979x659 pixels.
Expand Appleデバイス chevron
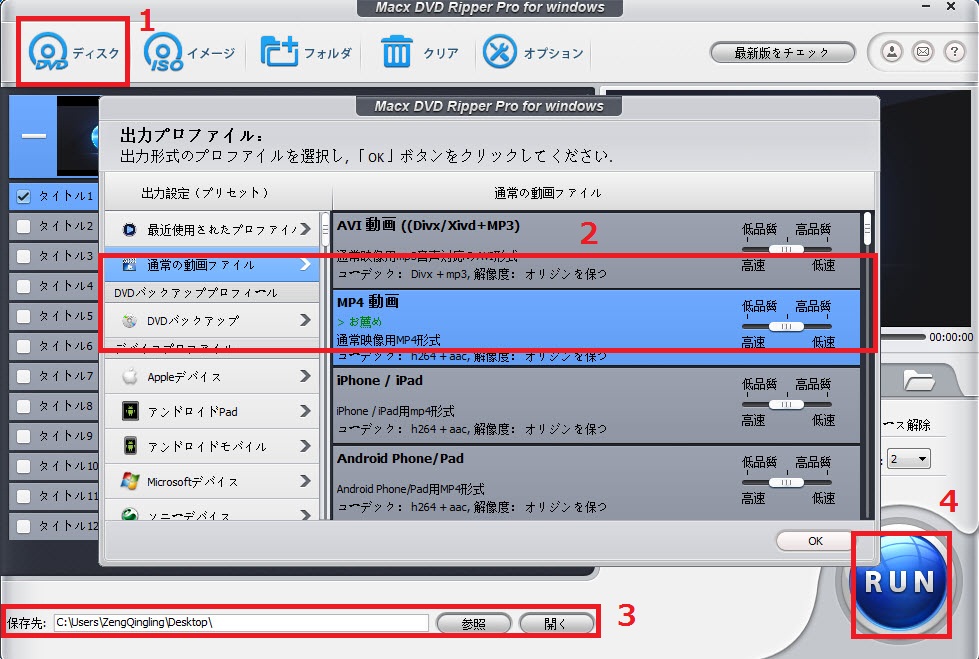[x=305, y=376]
